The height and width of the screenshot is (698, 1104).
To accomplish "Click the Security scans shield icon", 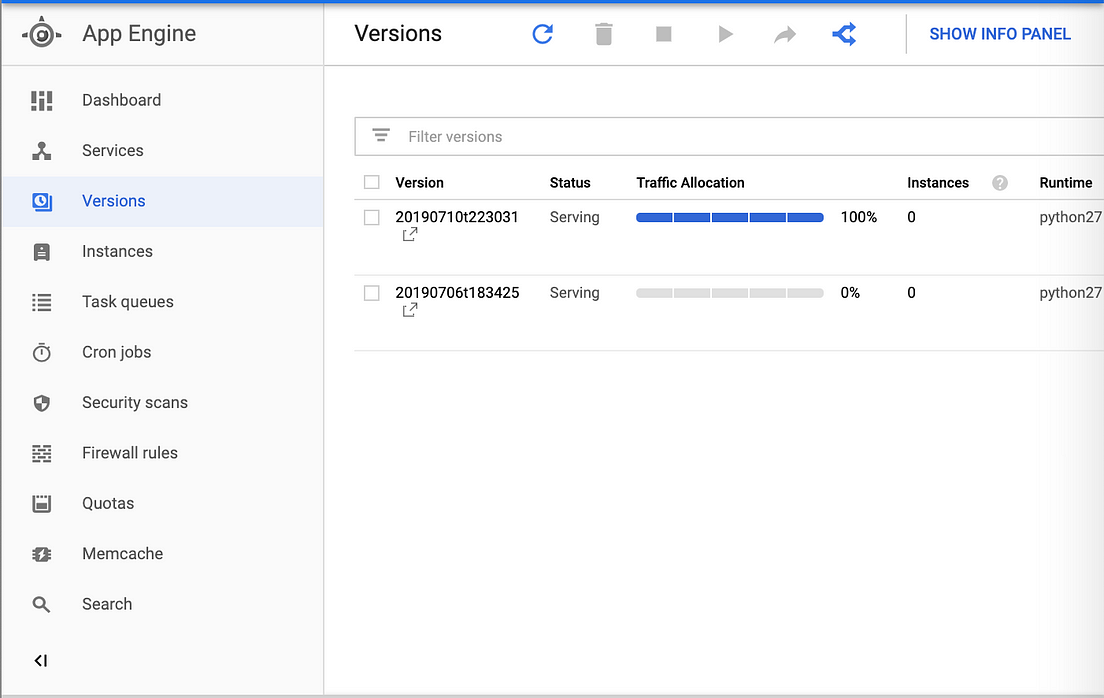I will tap(42, 403).
